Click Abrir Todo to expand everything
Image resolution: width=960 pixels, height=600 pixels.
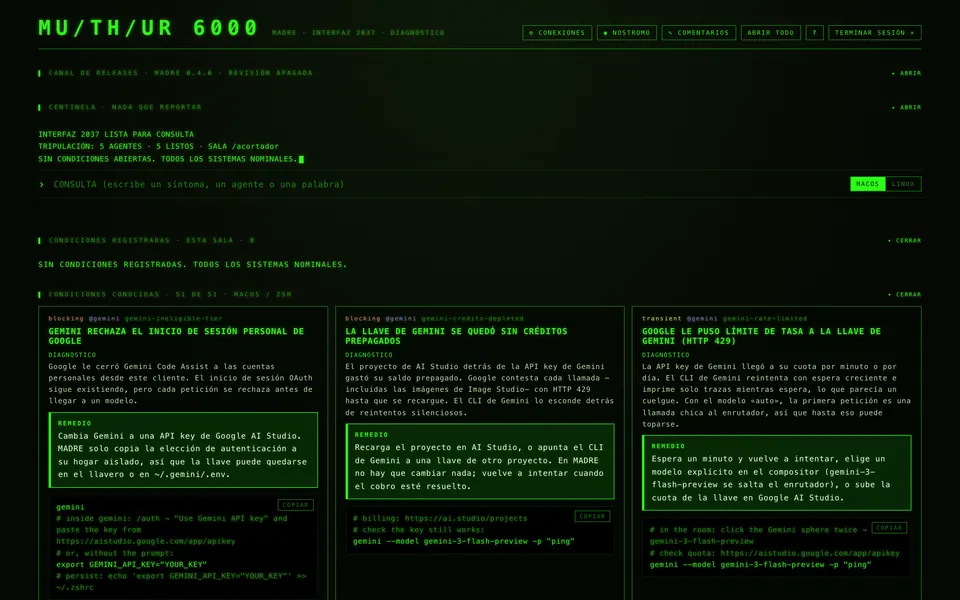click(x=770, y=32)
